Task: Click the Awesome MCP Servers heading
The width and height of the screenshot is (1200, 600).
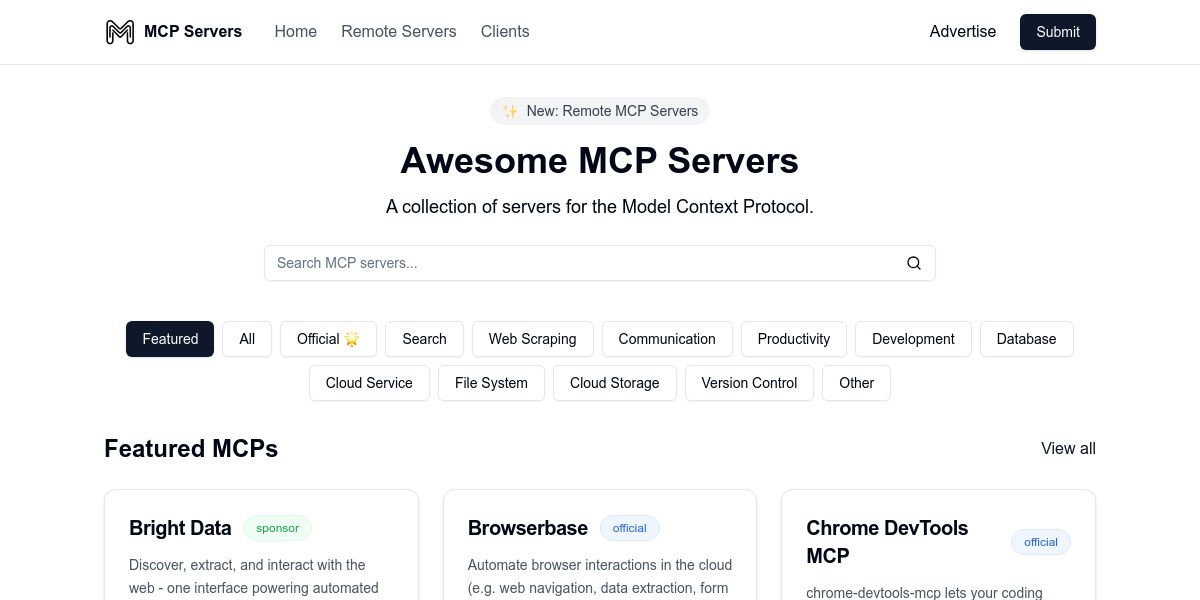Action: coord(600,161)
